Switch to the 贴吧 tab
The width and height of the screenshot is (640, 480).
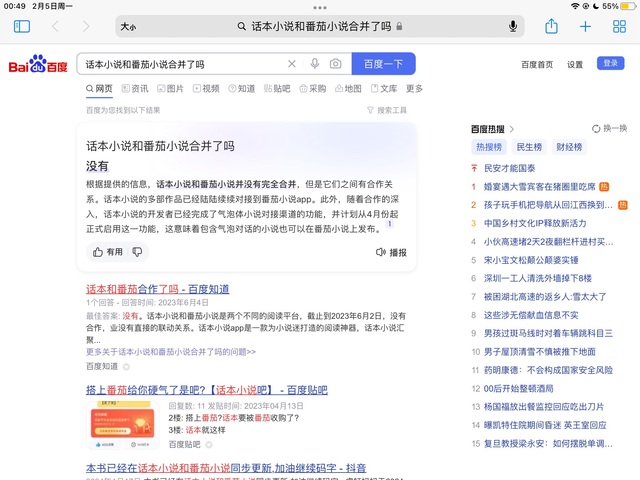click(277, 89)
